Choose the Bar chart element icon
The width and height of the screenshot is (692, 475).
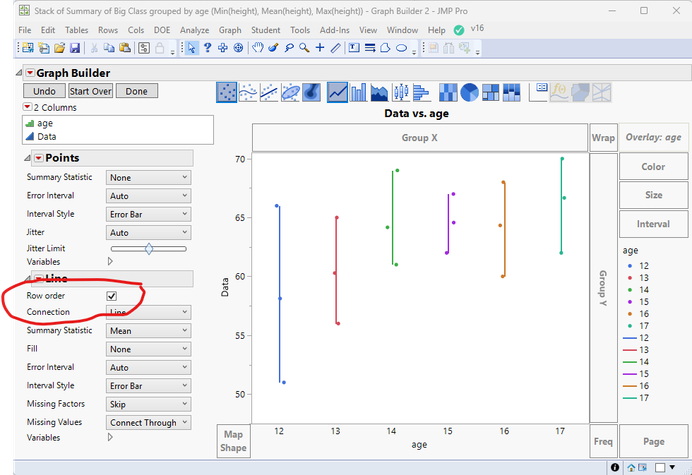pyautogui.click(x=359, y=92)
